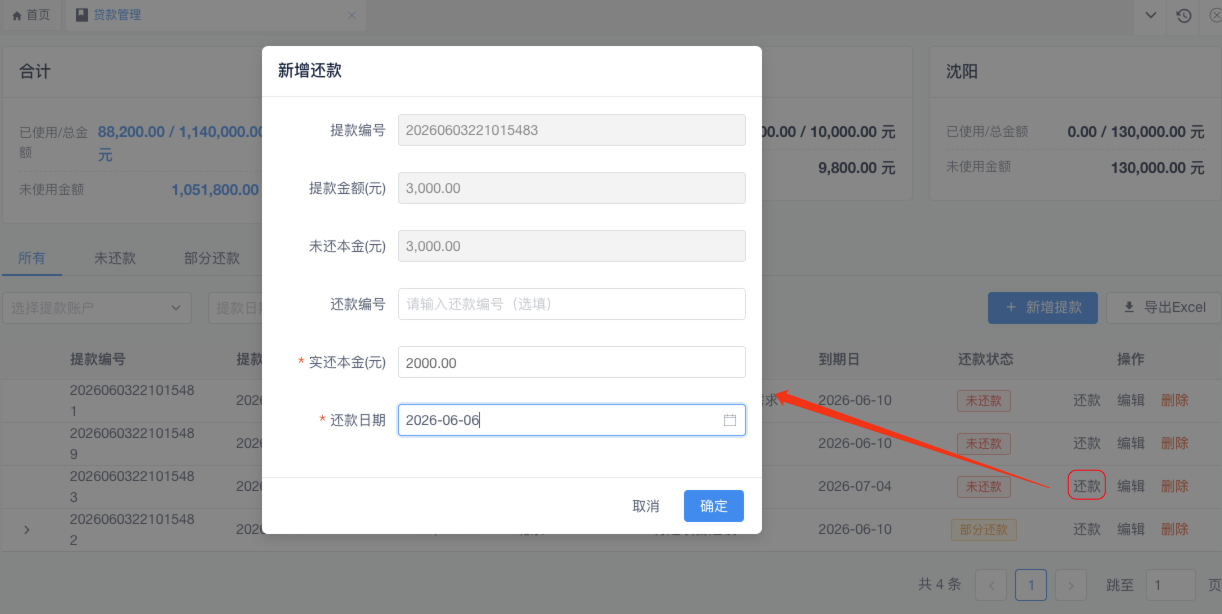
Task: Click the 未还款 tag in 2026-07-04 row
Action: tap(984, 486)
